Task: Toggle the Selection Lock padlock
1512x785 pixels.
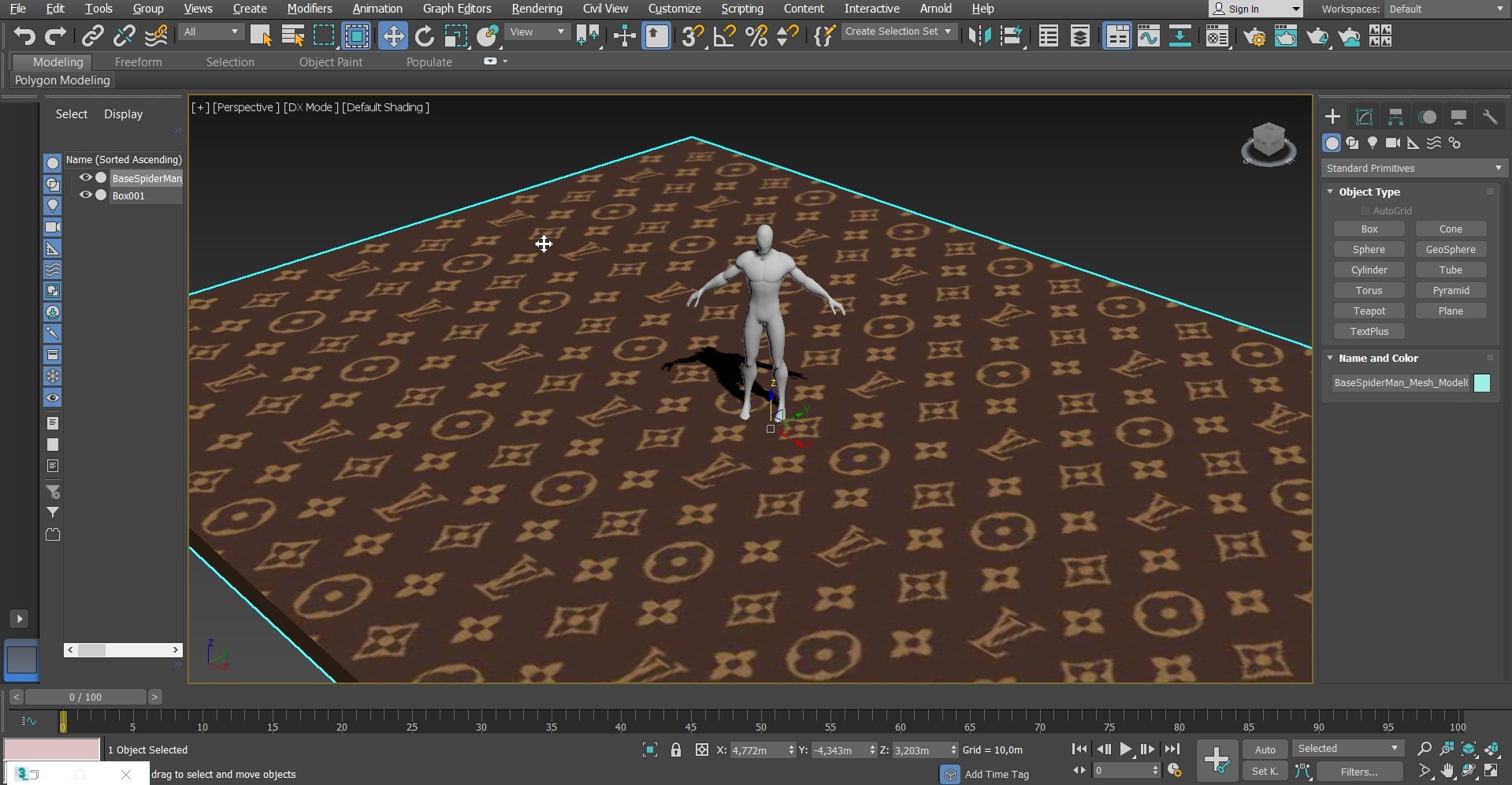Action: 676,750
